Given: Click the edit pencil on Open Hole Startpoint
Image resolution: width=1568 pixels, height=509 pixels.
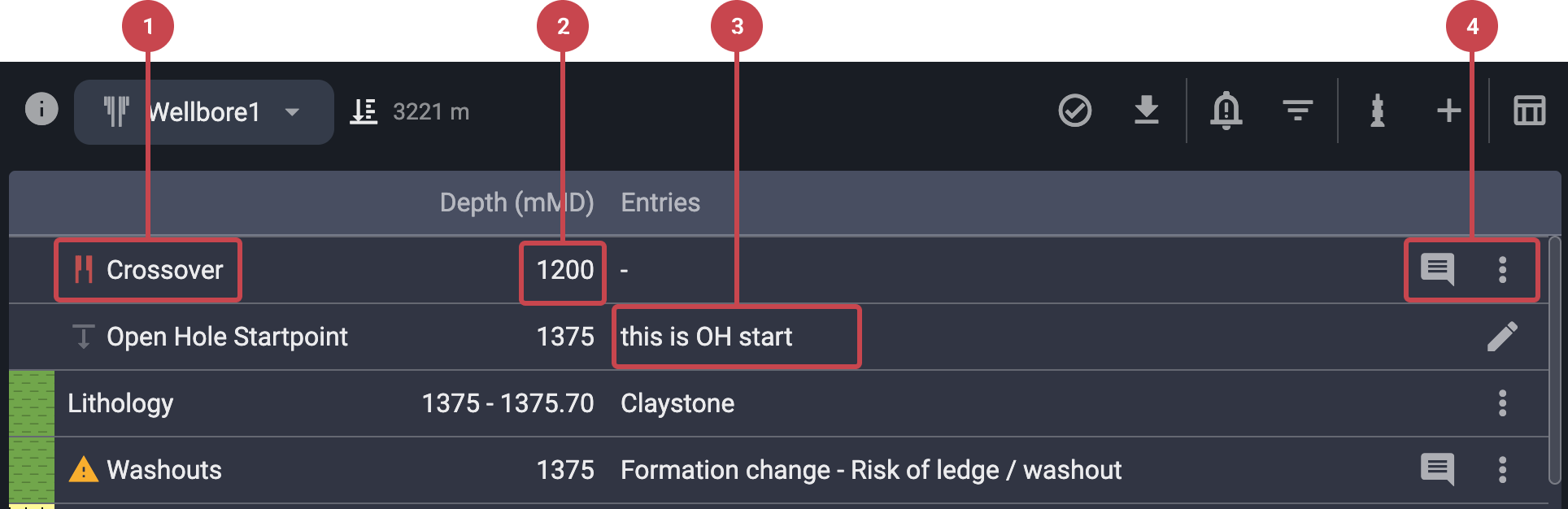Looking at the screenshot, I should click(x=1504, y=336).
